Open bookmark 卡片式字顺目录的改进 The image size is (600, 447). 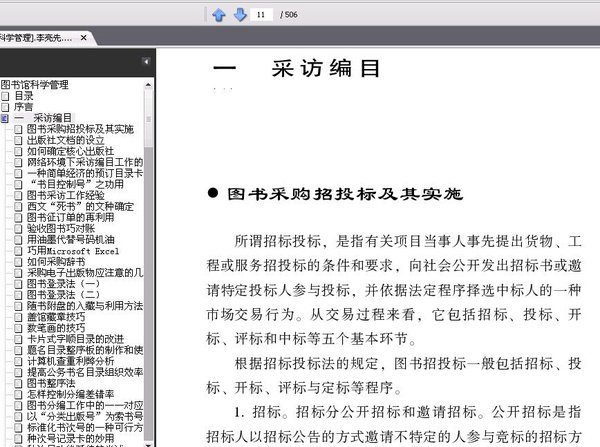pyautogui.click(x=75, y=339)
